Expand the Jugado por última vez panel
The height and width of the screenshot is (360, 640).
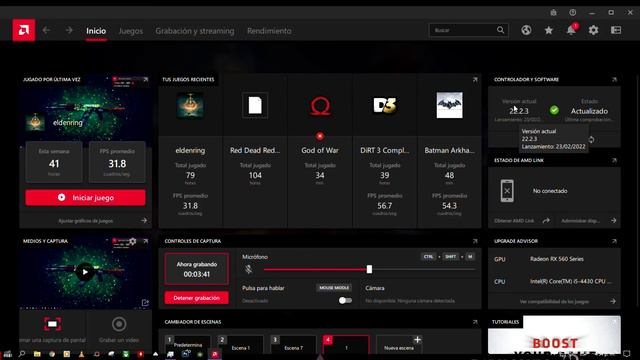(x=146, y=80)
